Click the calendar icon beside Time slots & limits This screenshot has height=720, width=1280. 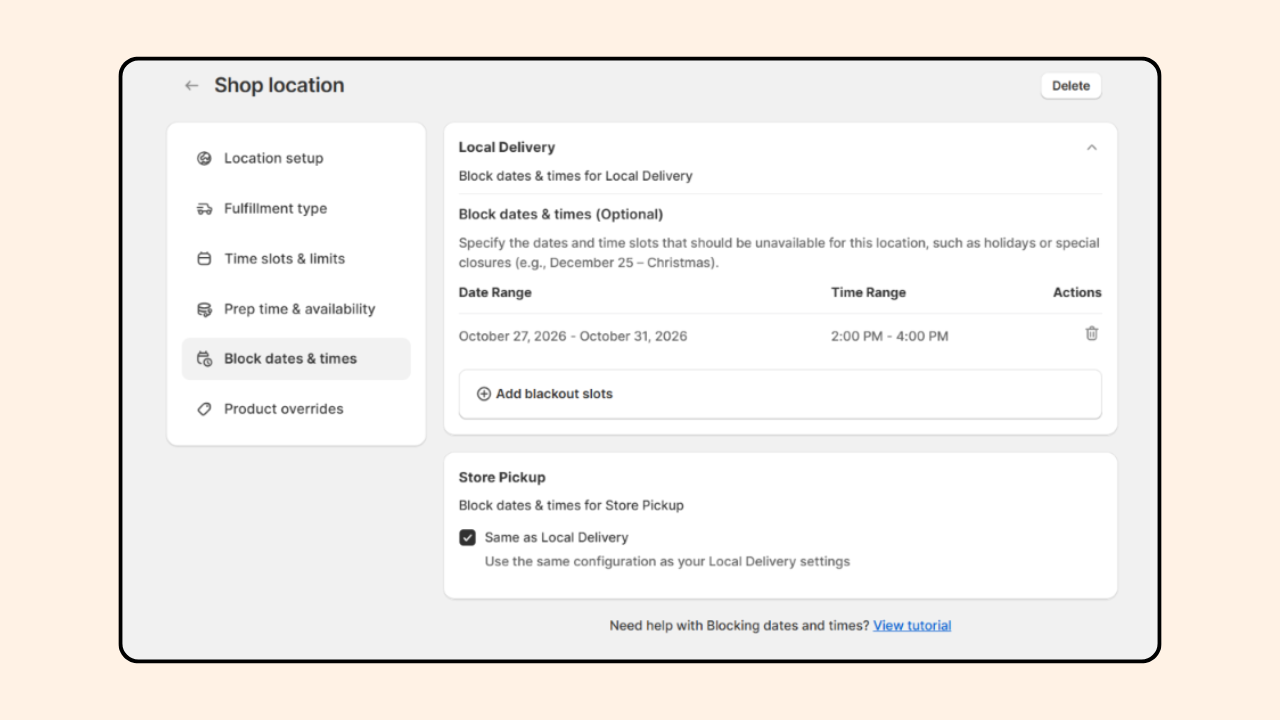coord(204,259)
